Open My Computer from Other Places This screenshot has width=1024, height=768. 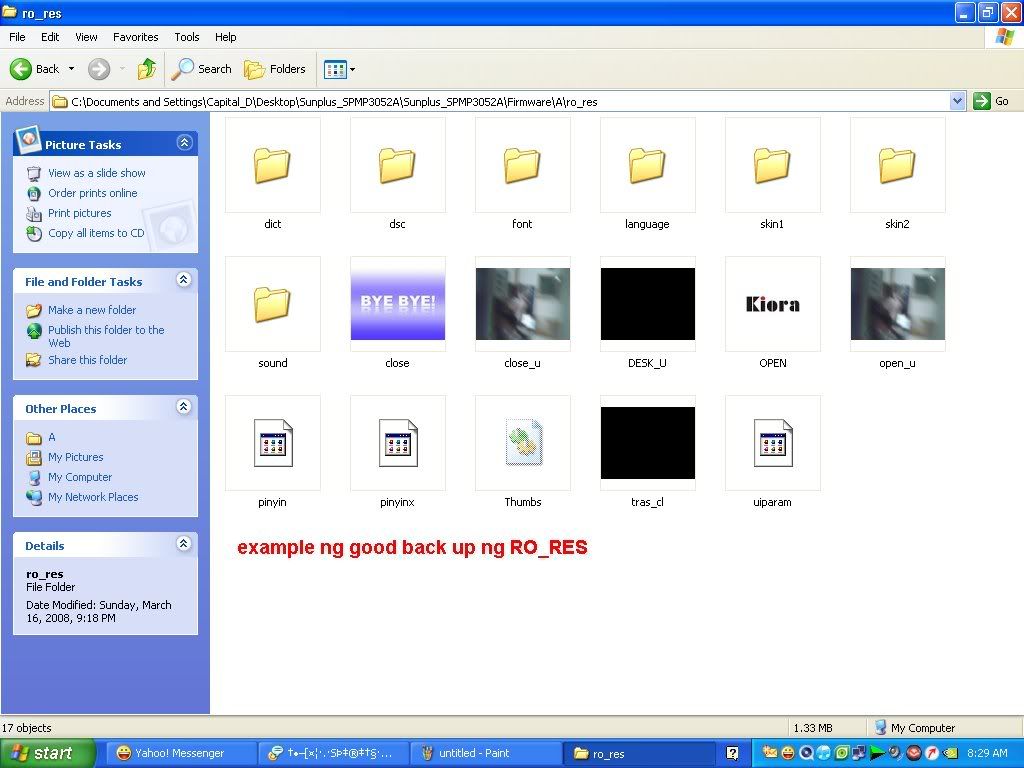(x=80, y=477)
